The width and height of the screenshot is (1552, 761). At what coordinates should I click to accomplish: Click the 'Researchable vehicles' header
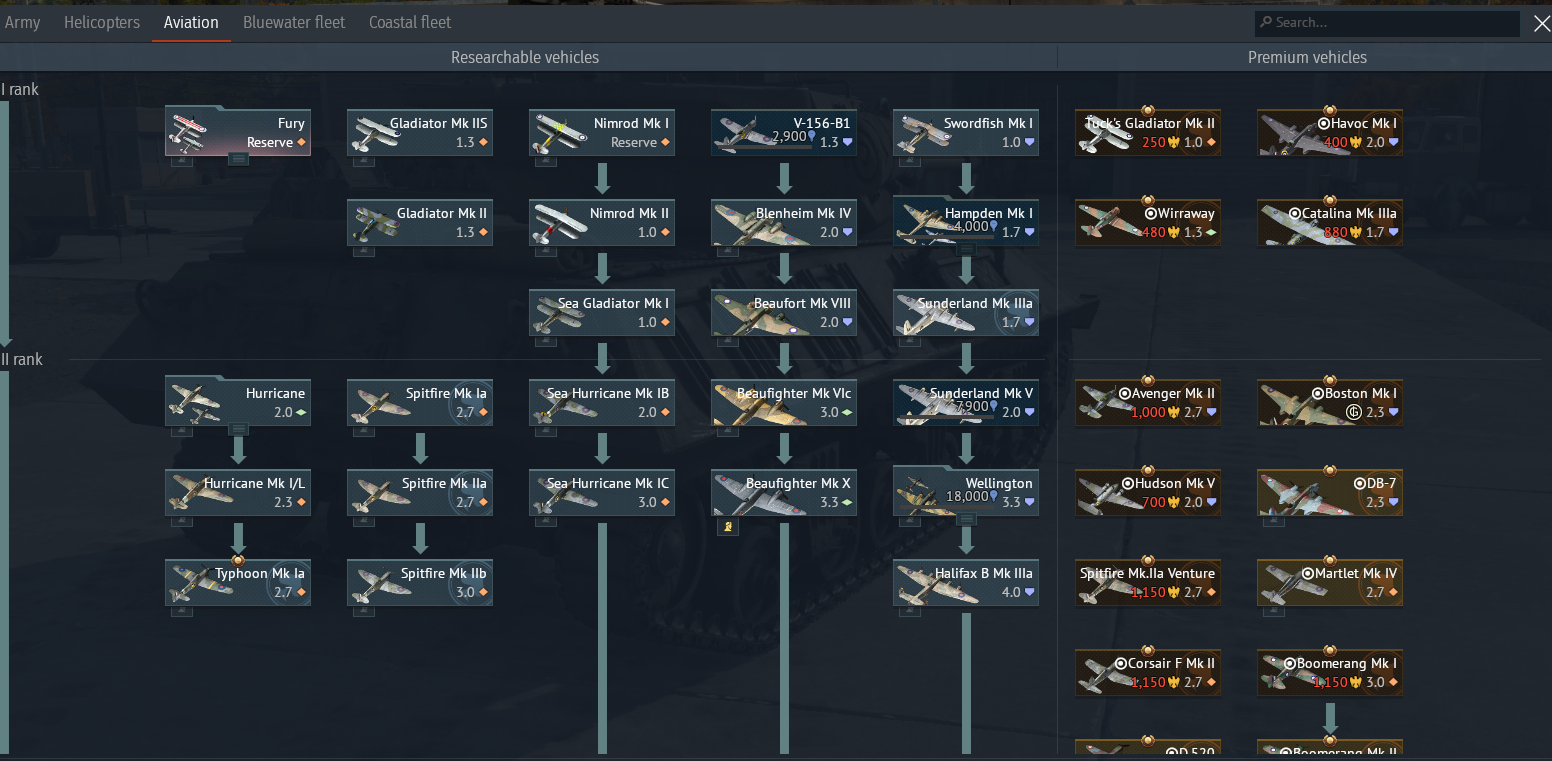(525, 57)
